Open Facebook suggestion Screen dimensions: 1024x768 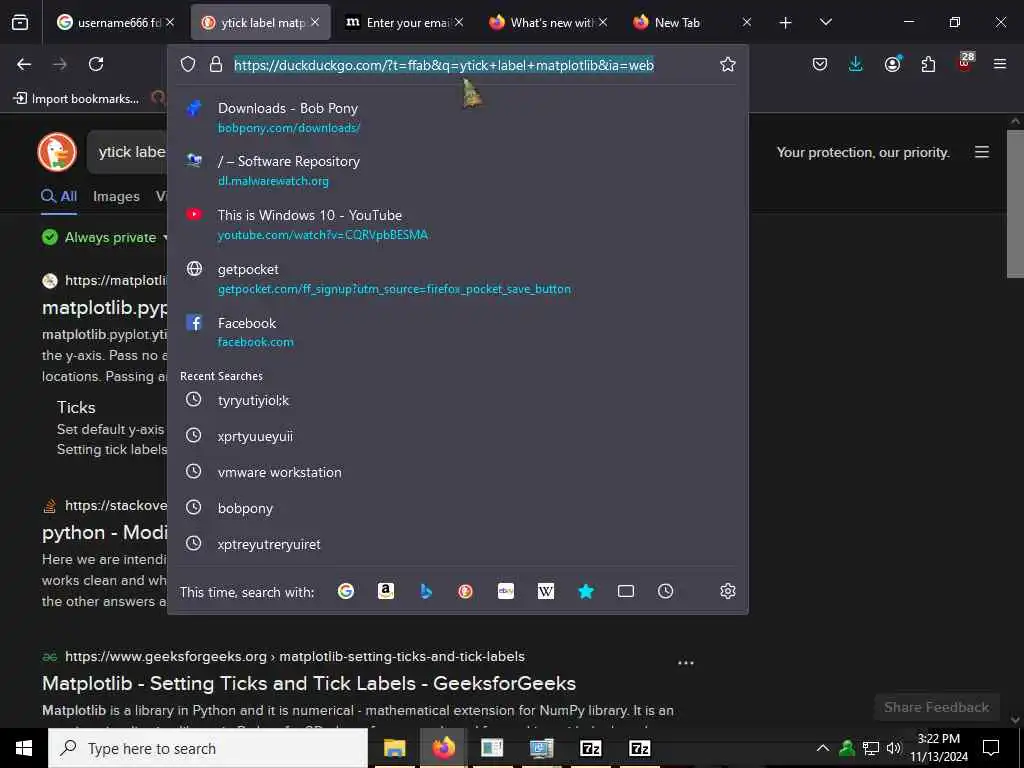457,332
